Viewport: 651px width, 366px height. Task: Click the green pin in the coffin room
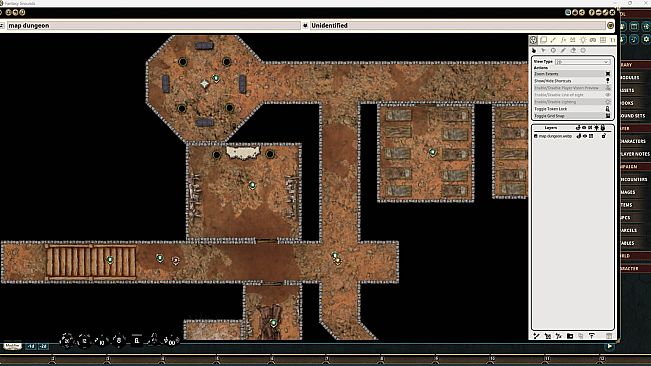coord(433,153)
